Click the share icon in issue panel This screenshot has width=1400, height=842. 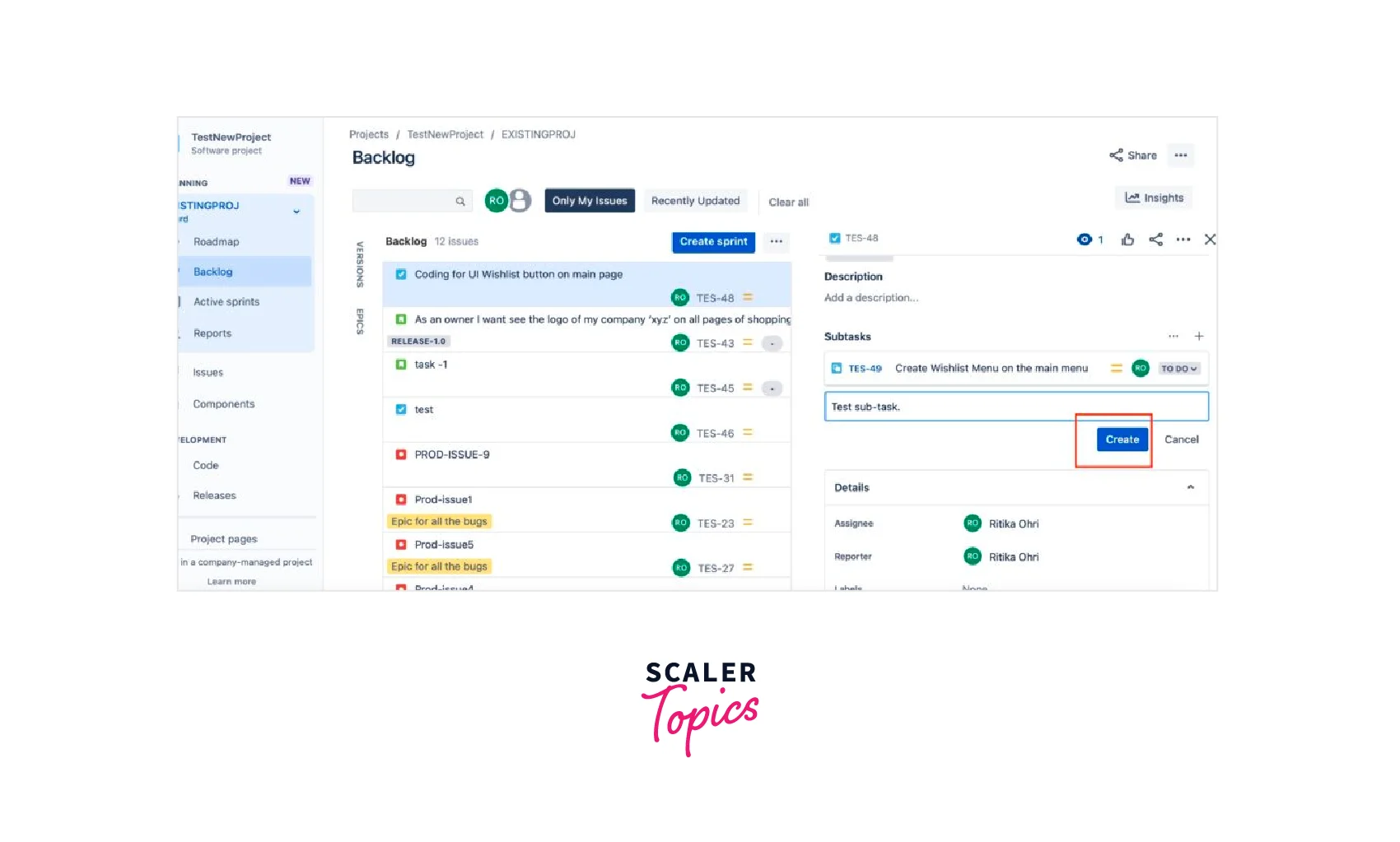pyautogui.click(x=1156, y=240)
